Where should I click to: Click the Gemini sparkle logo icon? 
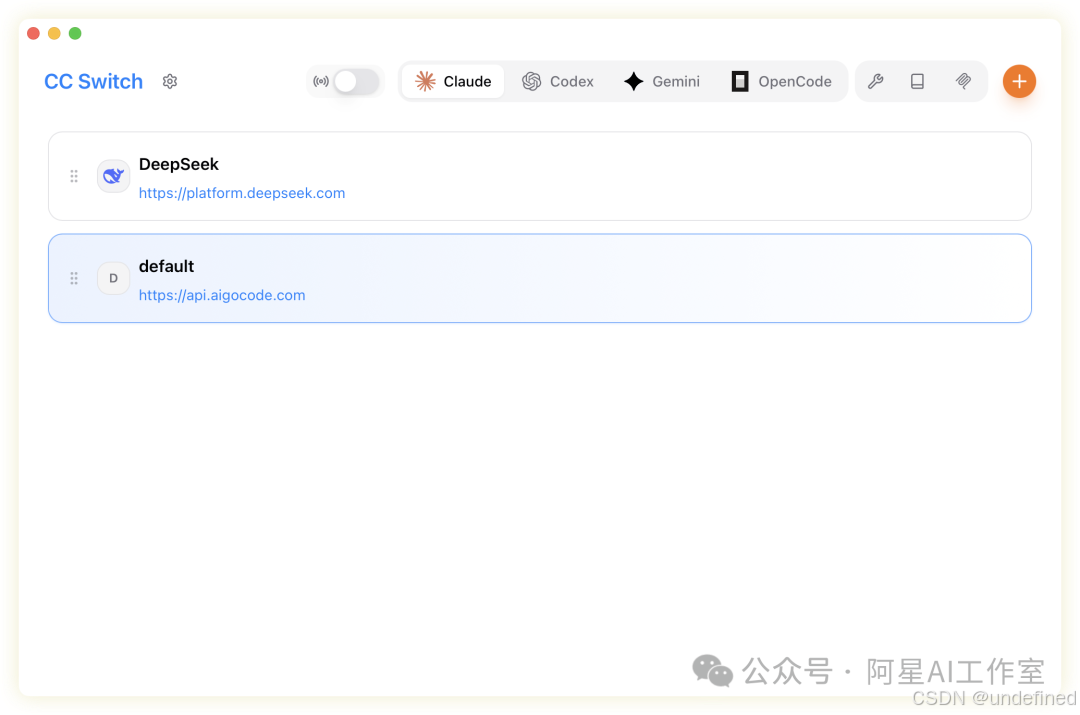[x=634, y=81]
